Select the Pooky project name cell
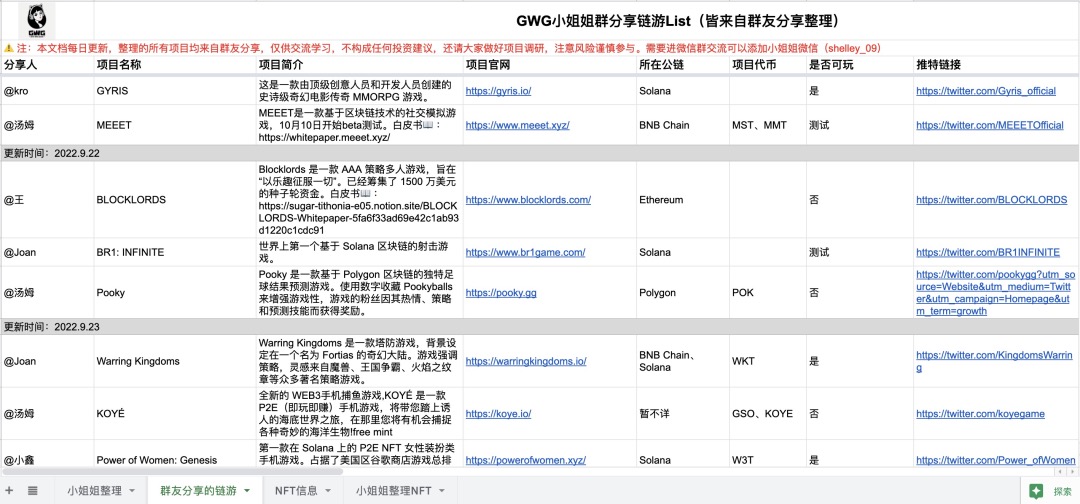The width and height of the screenshot is (1080, 504). coord(174,293)
